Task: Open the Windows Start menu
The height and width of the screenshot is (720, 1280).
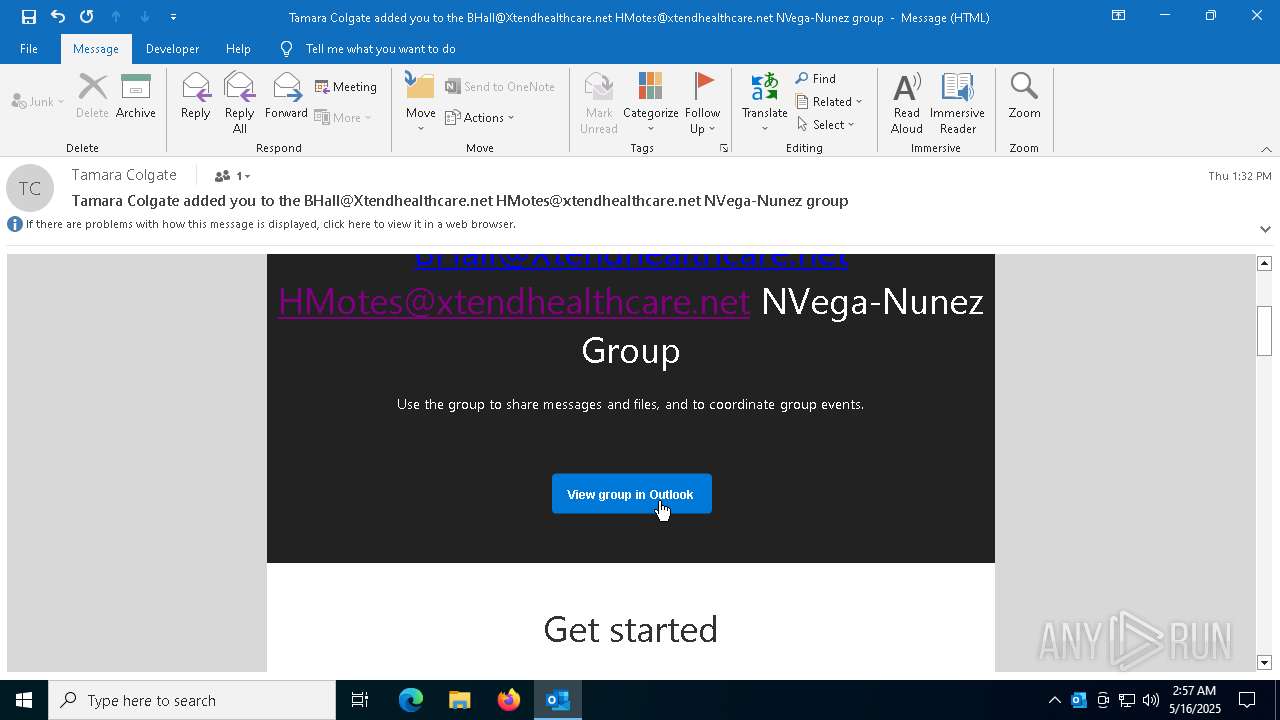Action: point(24,700)
